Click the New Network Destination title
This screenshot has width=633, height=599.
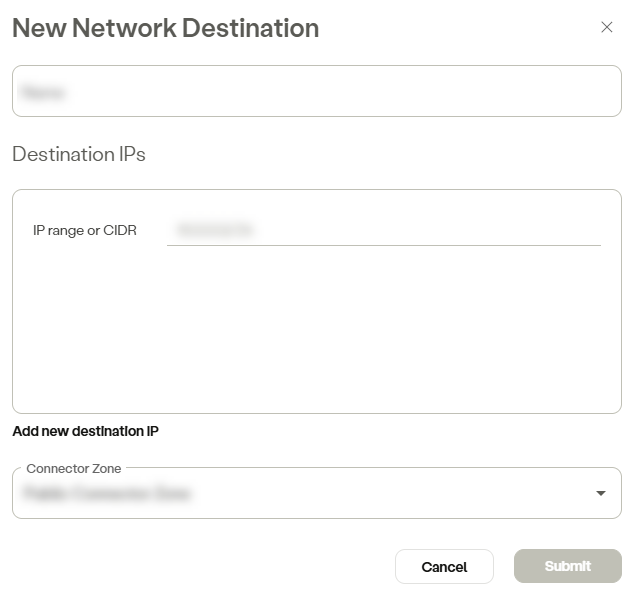tap(166, 28)
